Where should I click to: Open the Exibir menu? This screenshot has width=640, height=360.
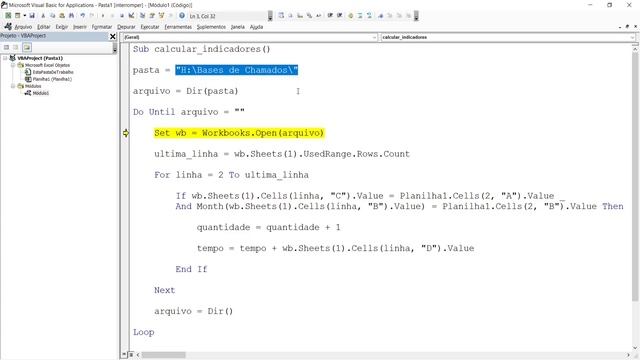click(x=62, y=27)
